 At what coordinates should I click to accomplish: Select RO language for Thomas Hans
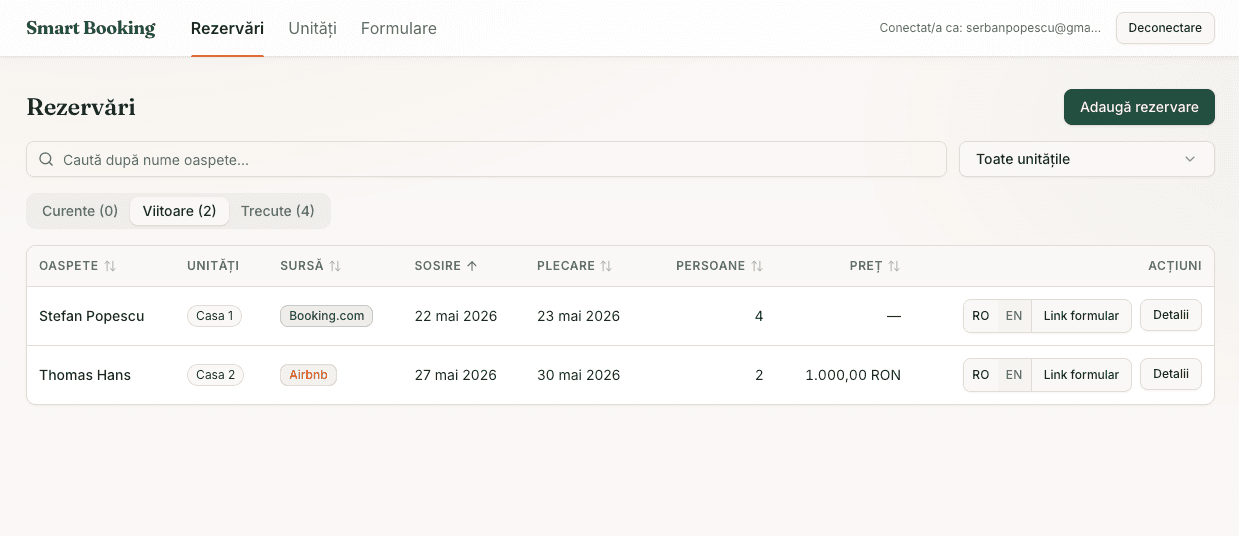click(981, 375)
